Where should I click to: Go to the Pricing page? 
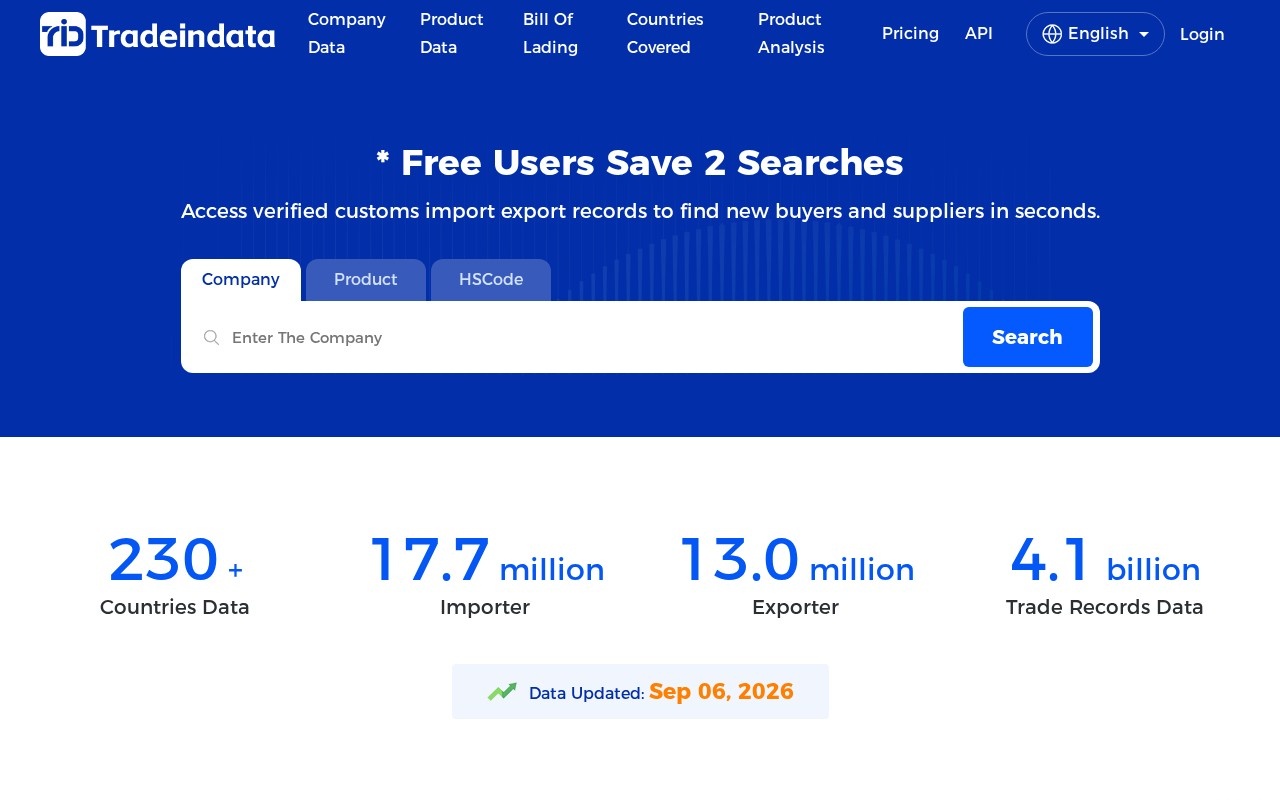click(910, 33)
